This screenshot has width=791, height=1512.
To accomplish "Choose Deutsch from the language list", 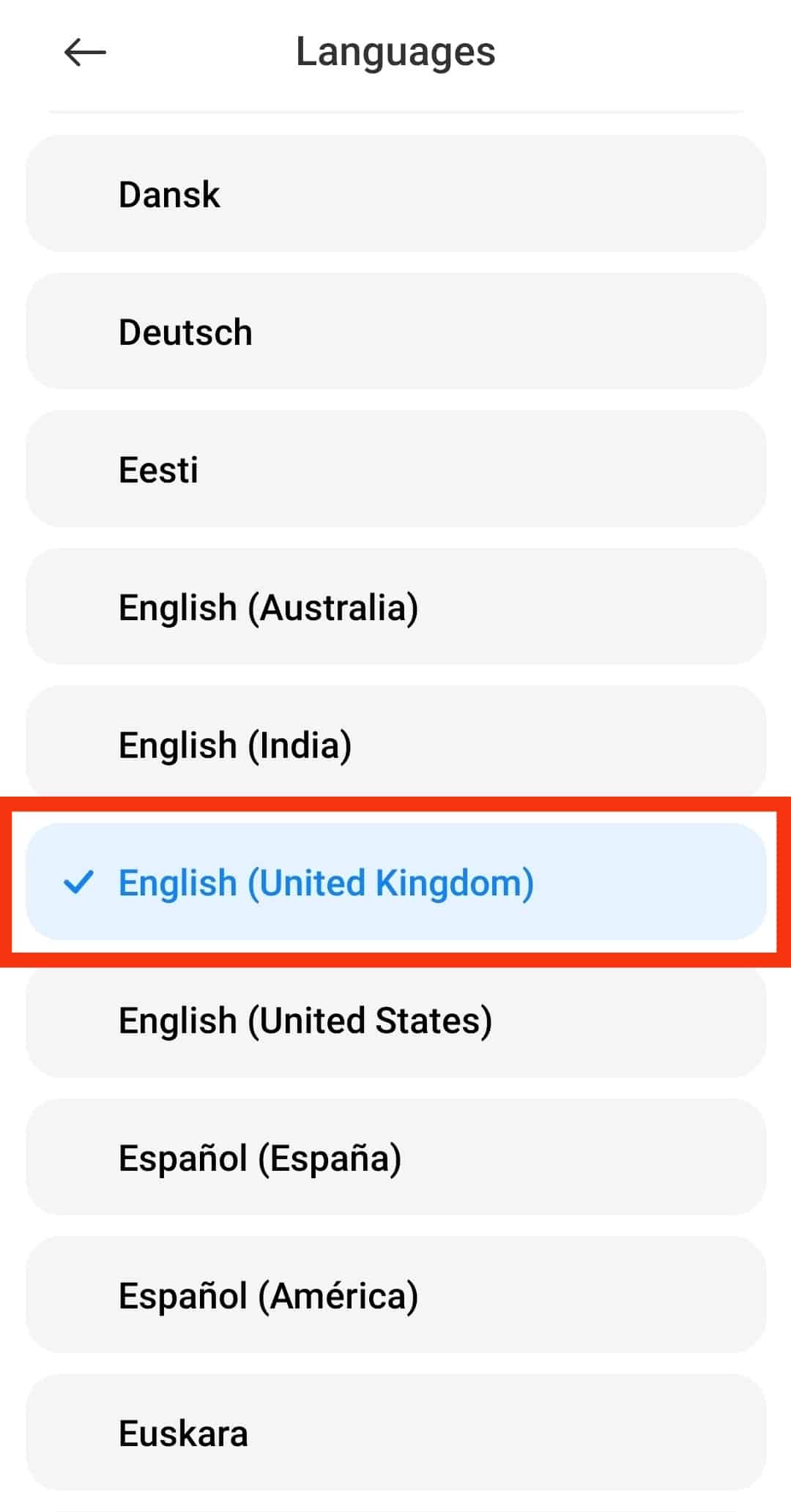I will click(395, 332).
